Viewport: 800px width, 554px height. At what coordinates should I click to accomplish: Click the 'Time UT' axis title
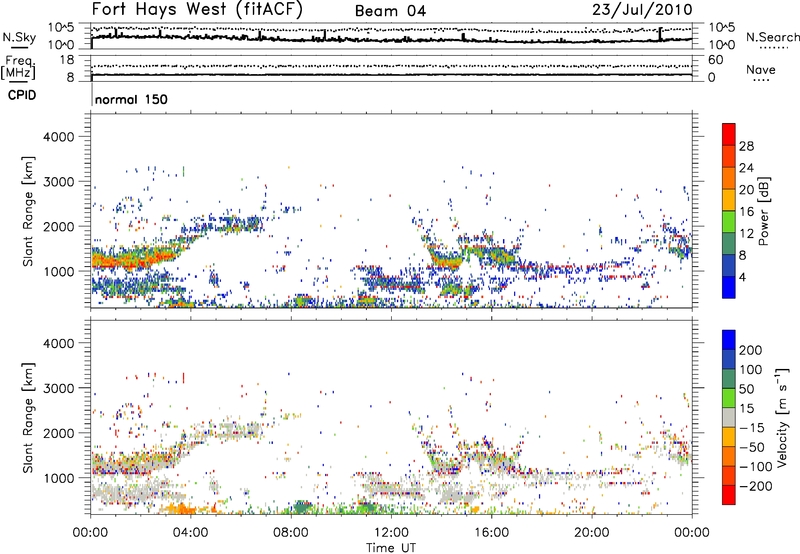pos(391,548)
